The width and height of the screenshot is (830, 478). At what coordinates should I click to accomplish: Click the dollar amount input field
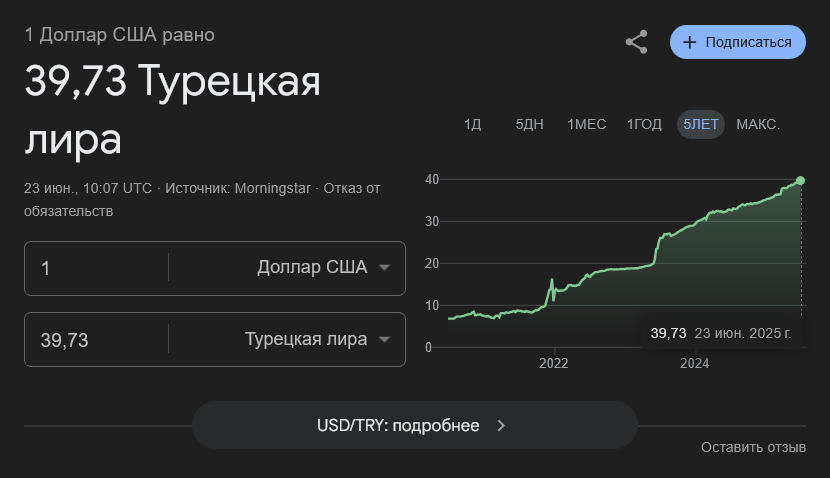pyautogui.click(x=96, y=268)
